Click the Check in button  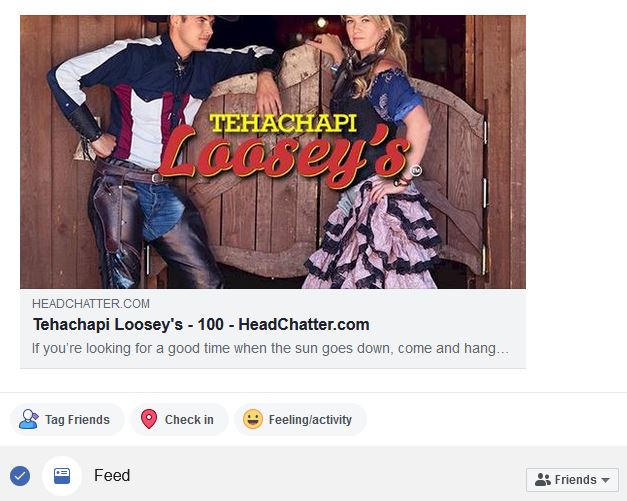pos(179,419)
